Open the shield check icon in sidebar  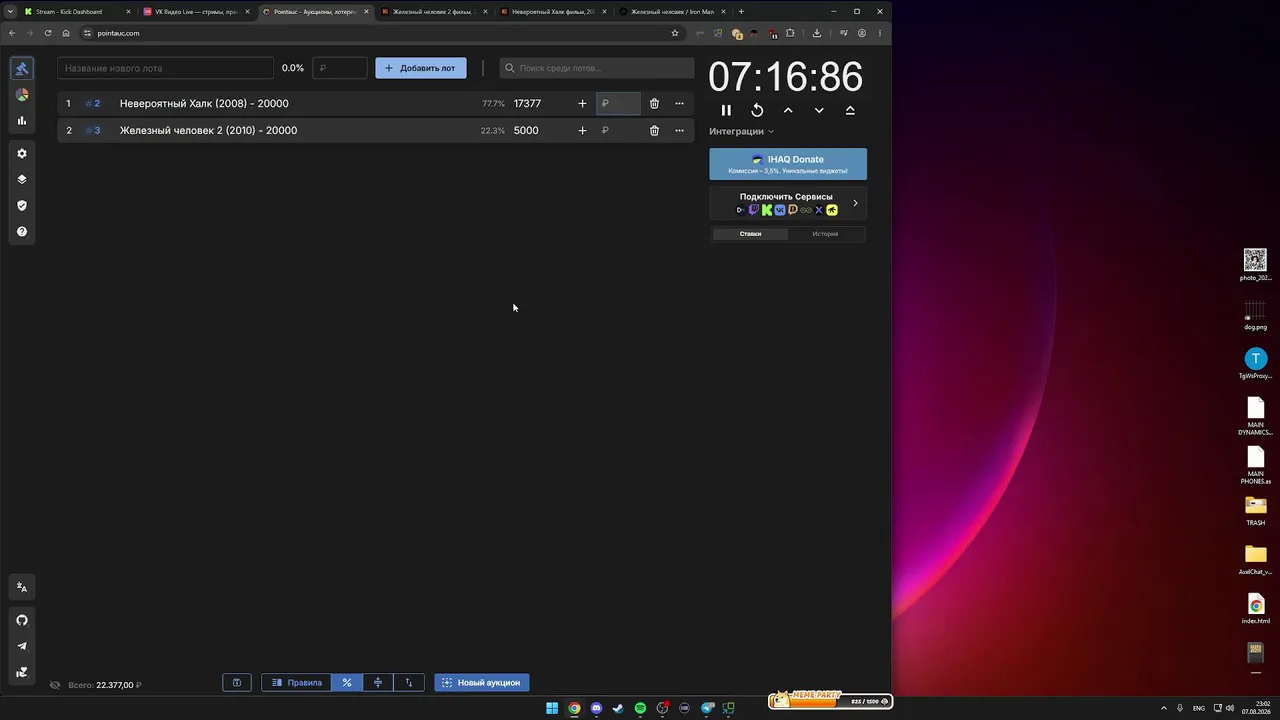tap(22, 205)
